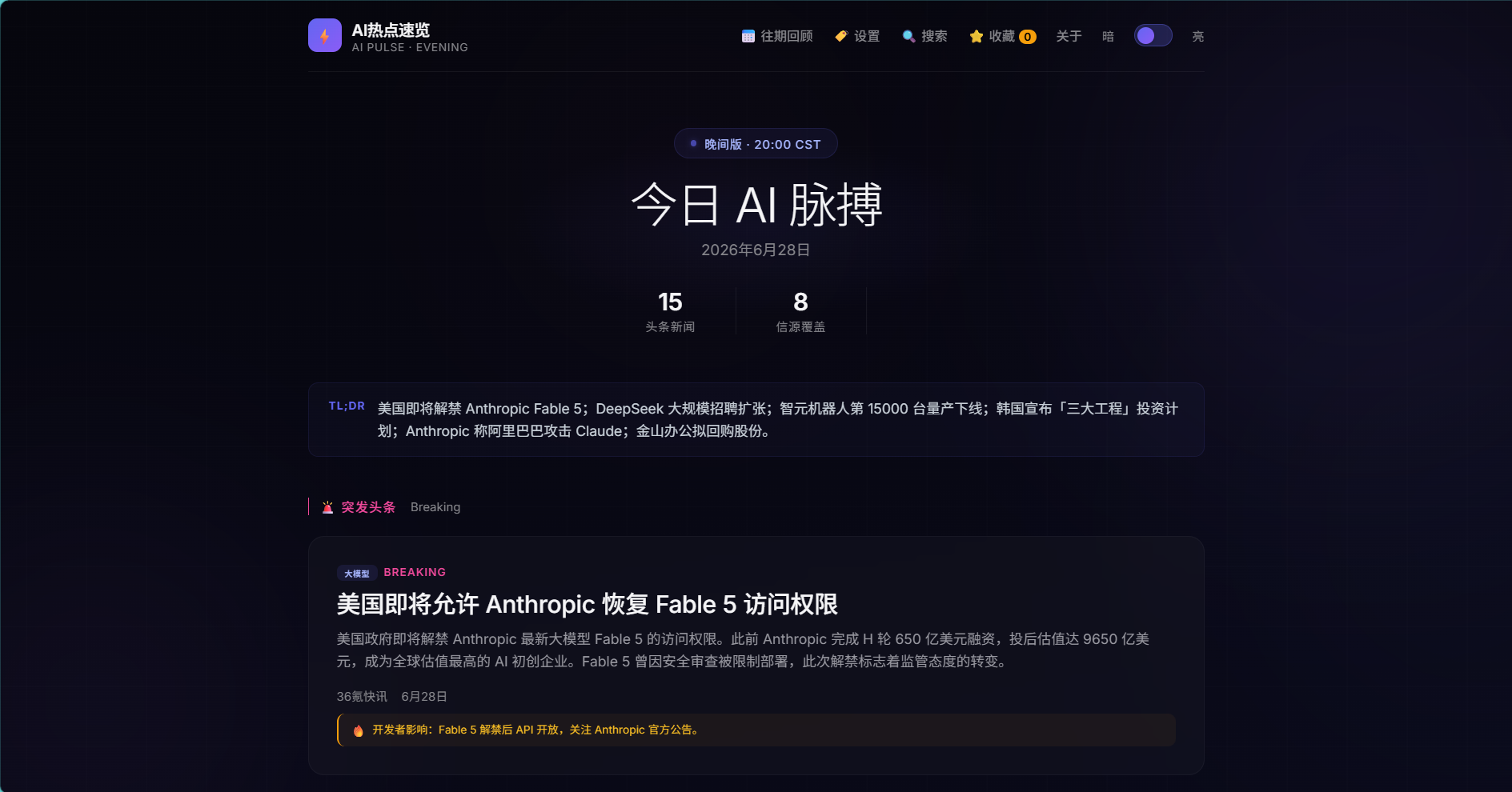Click the 突发头条 section heading

click(x=368, y=507)
